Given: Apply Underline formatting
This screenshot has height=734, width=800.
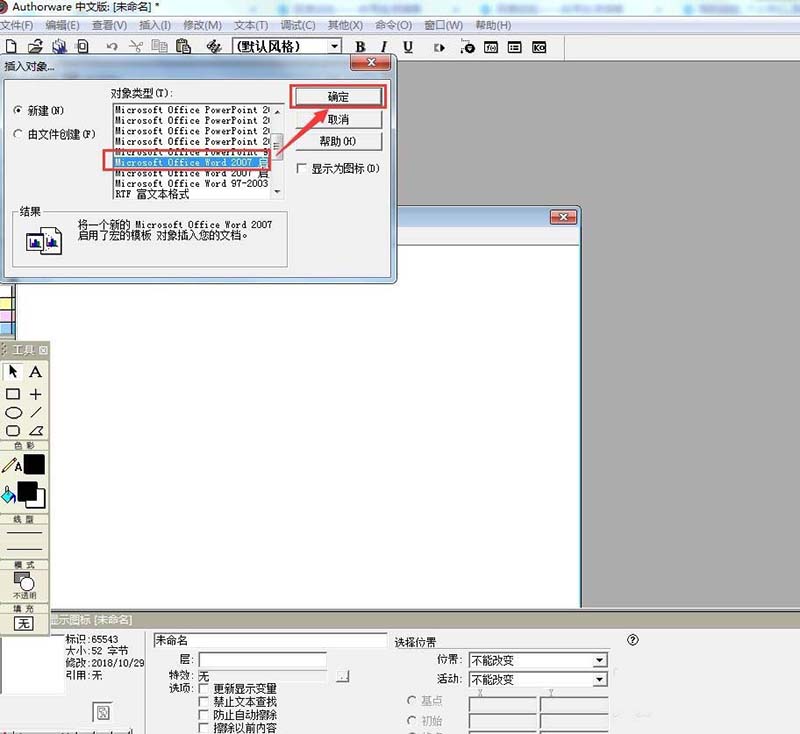Looking at the screenshot, I should coord(408,47).
